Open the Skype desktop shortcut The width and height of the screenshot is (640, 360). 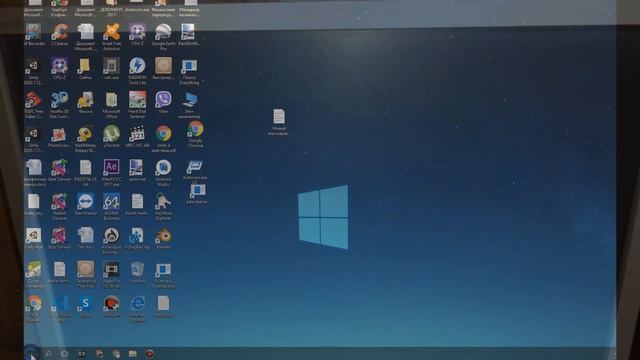coord(85,306)
